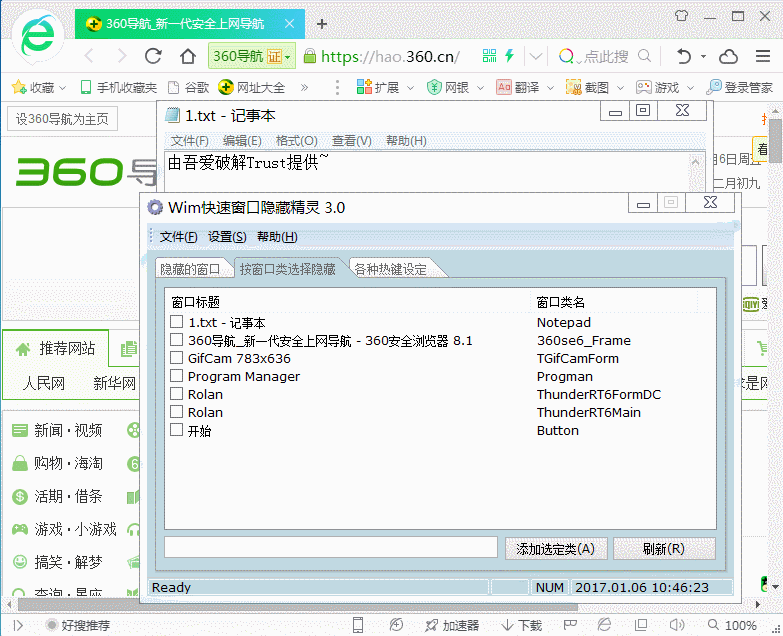Check the Program Manager checkbox
Screen dimensions: 783x636
click(176, 375)
